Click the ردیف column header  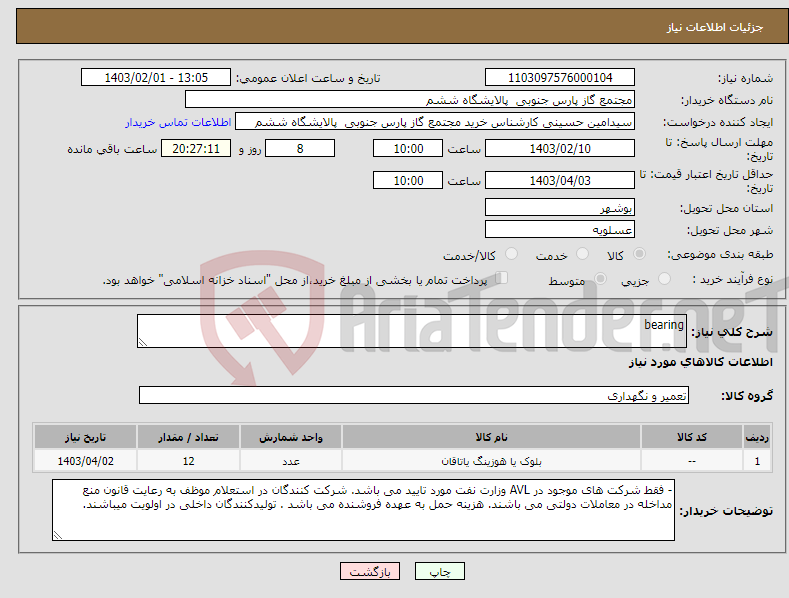tap(757, 437)
